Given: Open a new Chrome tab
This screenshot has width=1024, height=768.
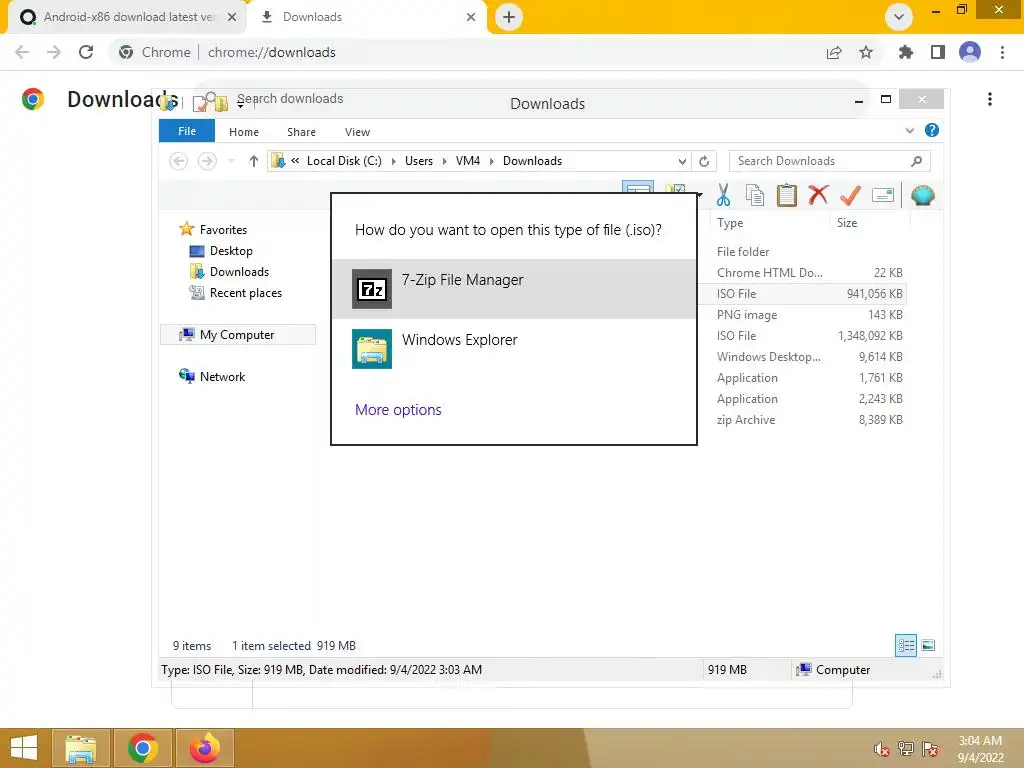Looking at the screenshot, I should pos(509,17).
